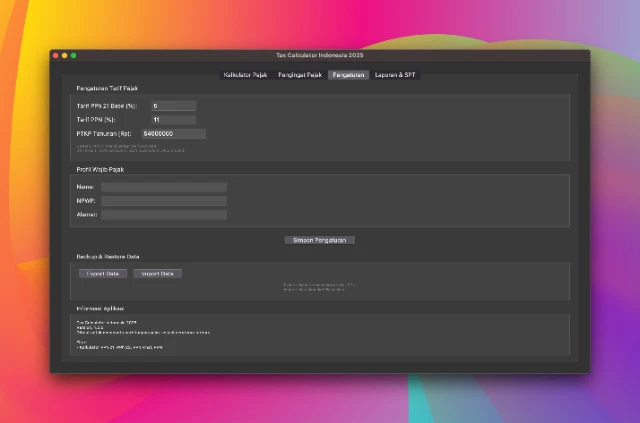Click the Tax Calculator Indonesia 2025 title bar

point(320,55)
